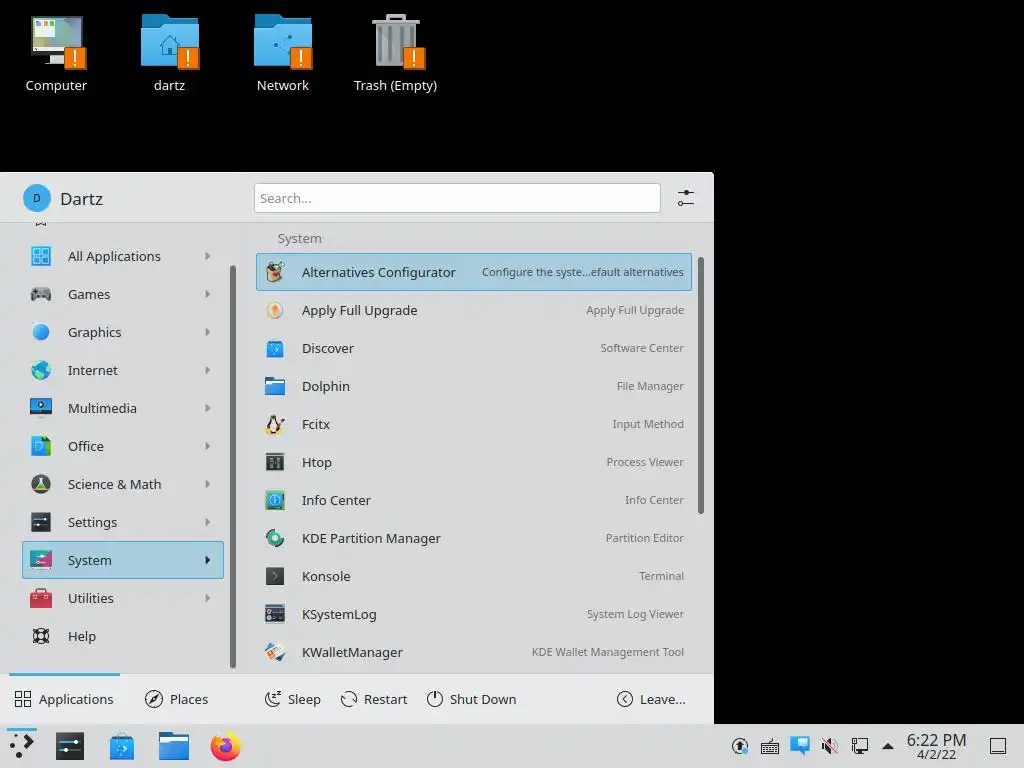Click the updates tray icon
Image resolution: width=1024 pixels, height=768 pixels.
coord(740,746)
